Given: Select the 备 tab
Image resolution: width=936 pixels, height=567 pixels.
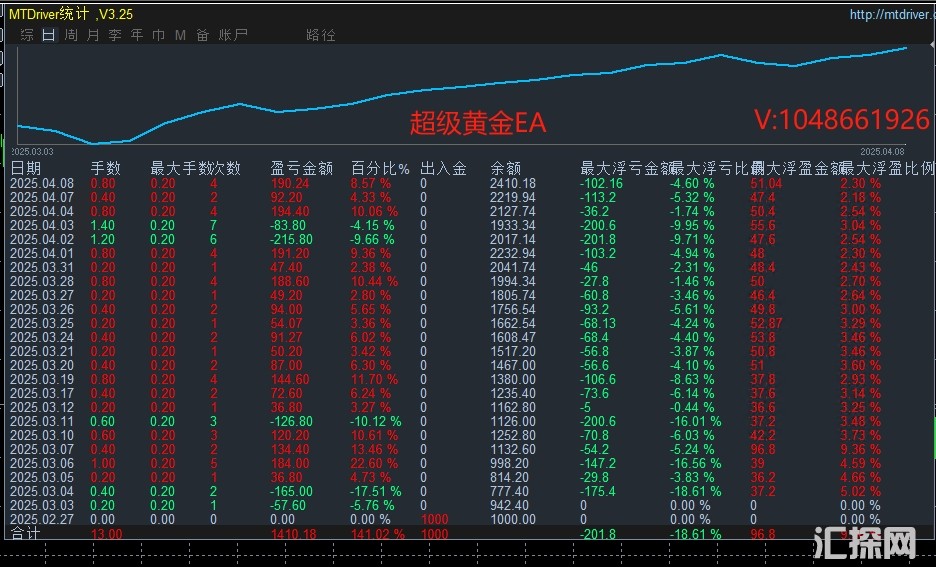Looking at the screenshot, I should click(202, 35).
